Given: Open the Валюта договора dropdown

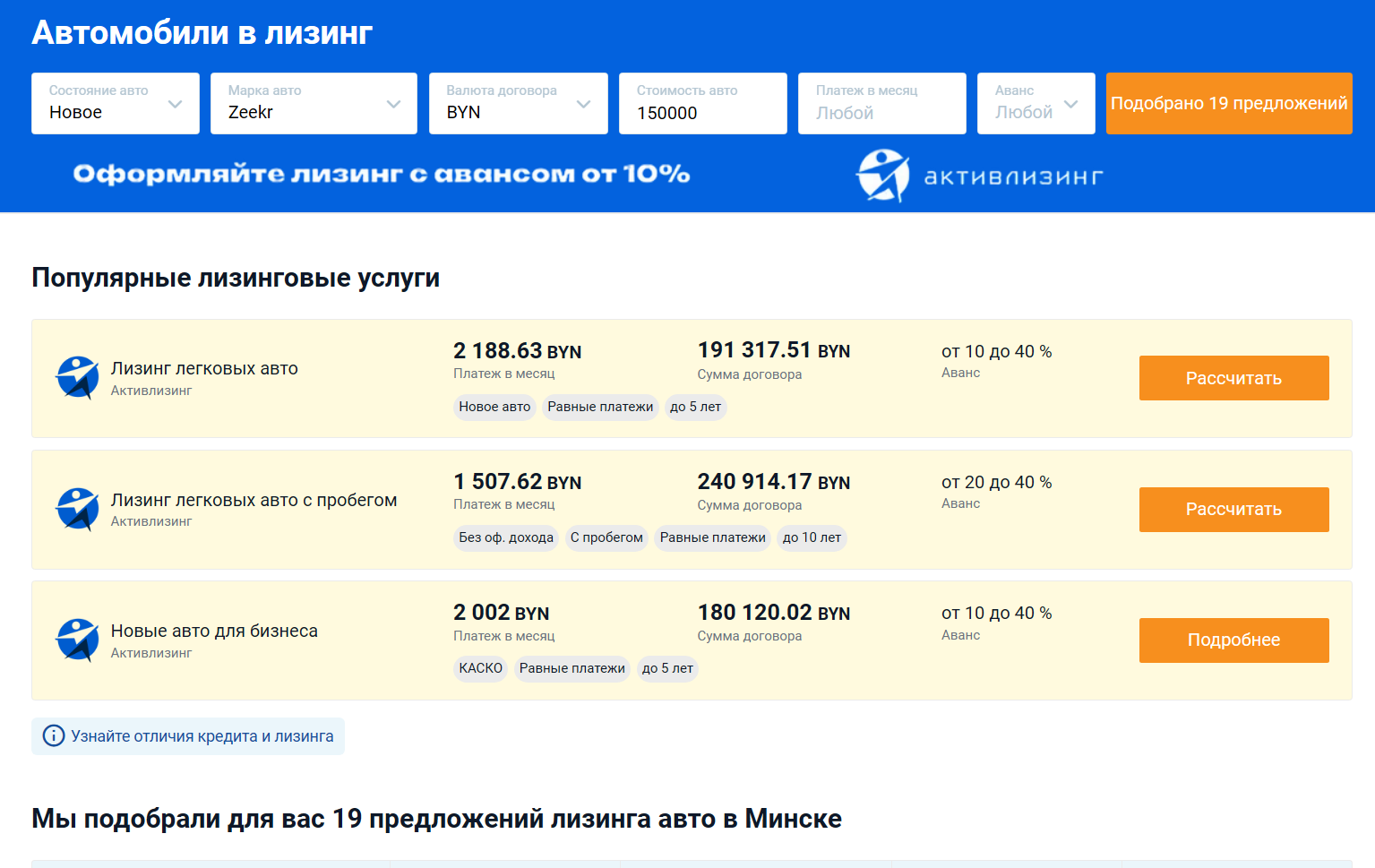Looking at the screenshot, I should (x=518, y=104).
